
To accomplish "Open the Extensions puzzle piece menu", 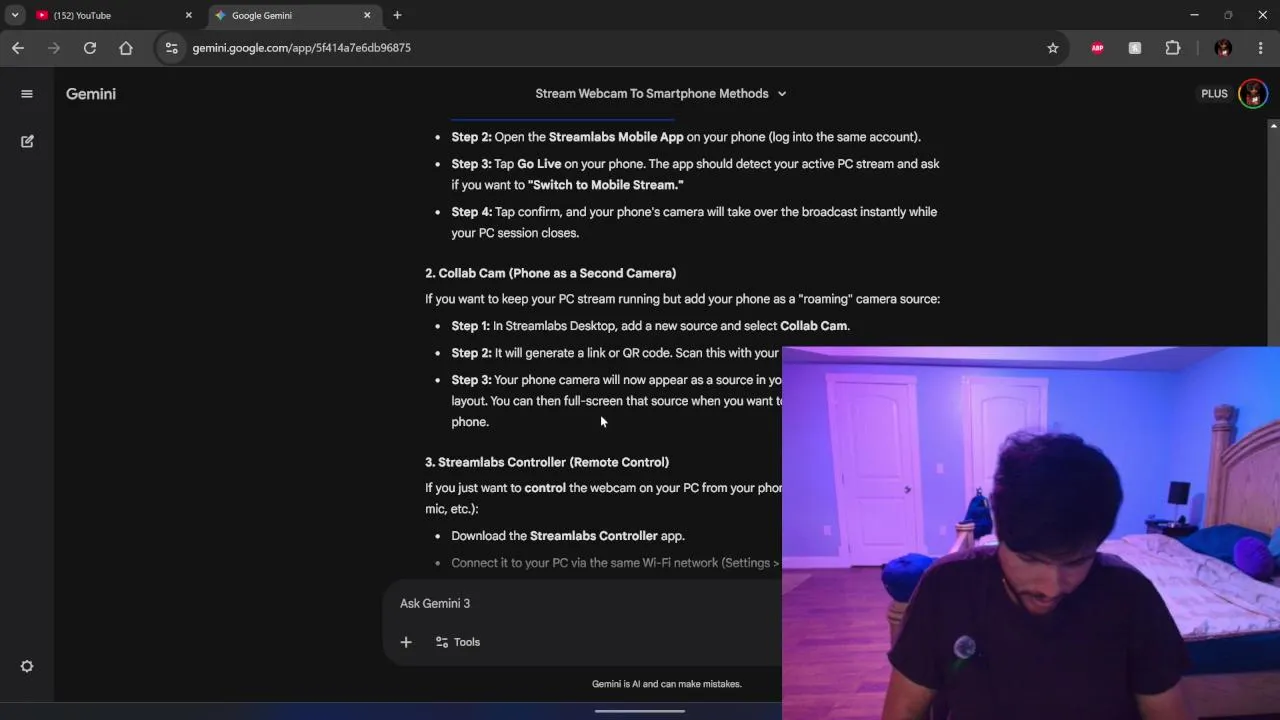I will (1173, 48).
